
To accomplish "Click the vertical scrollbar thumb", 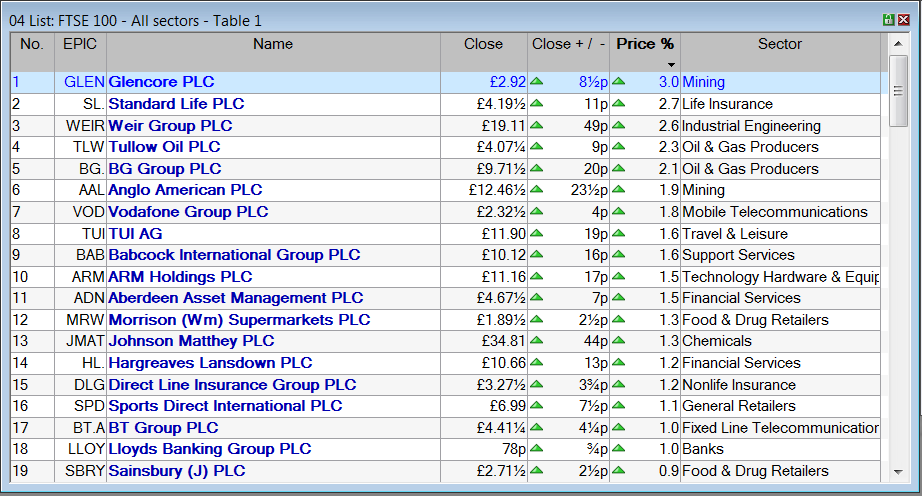I will (x=898, y=91).
